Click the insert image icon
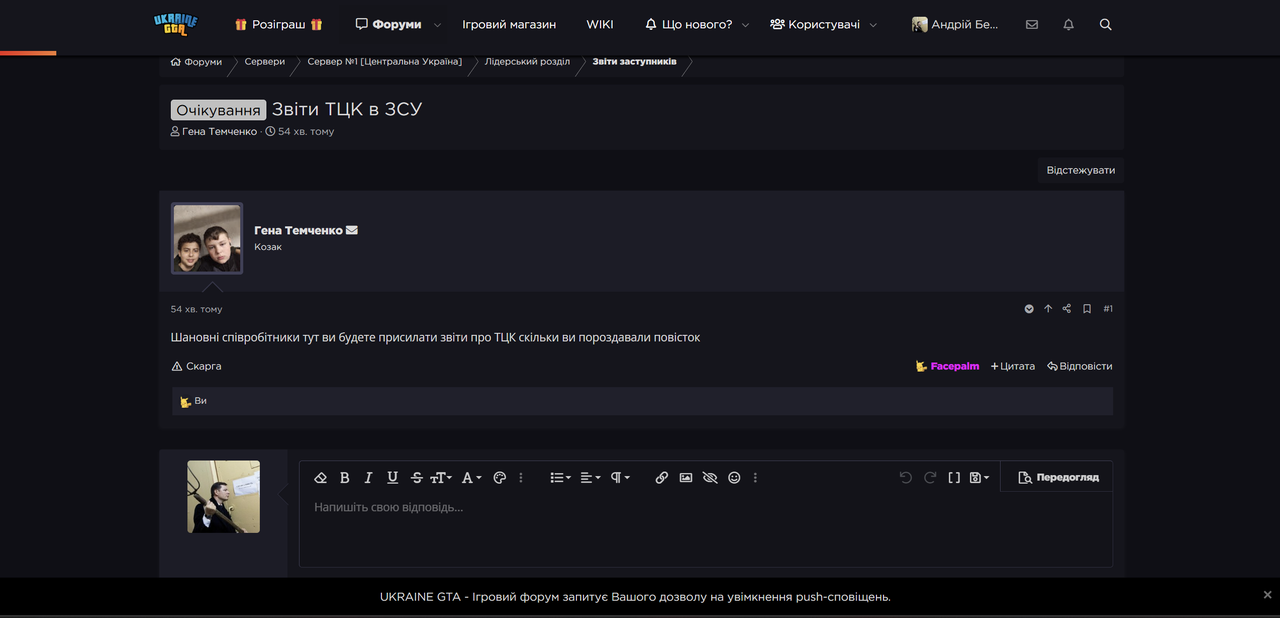The height and width of the screenshot is (618, 1280). pos(686,478)
